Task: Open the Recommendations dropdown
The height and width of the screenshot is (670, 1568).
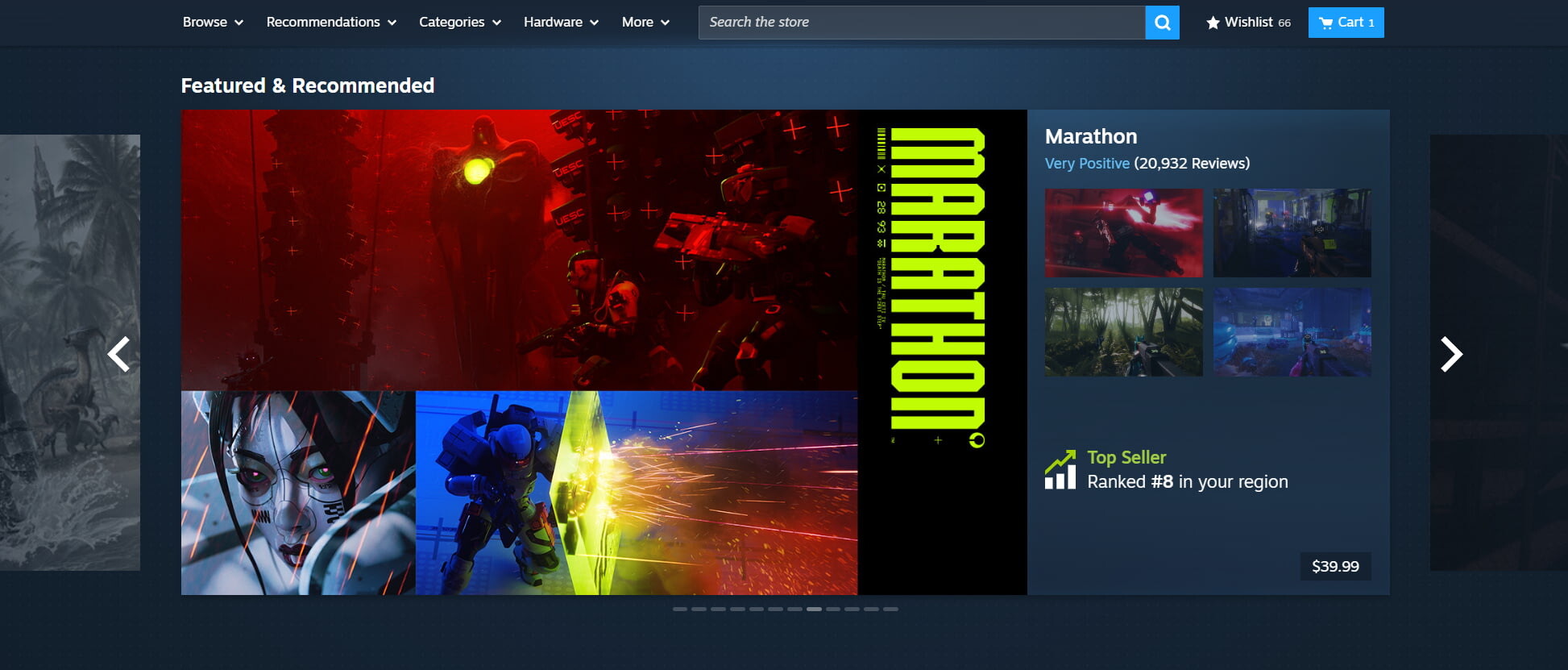Action: (x=331, y=23)
